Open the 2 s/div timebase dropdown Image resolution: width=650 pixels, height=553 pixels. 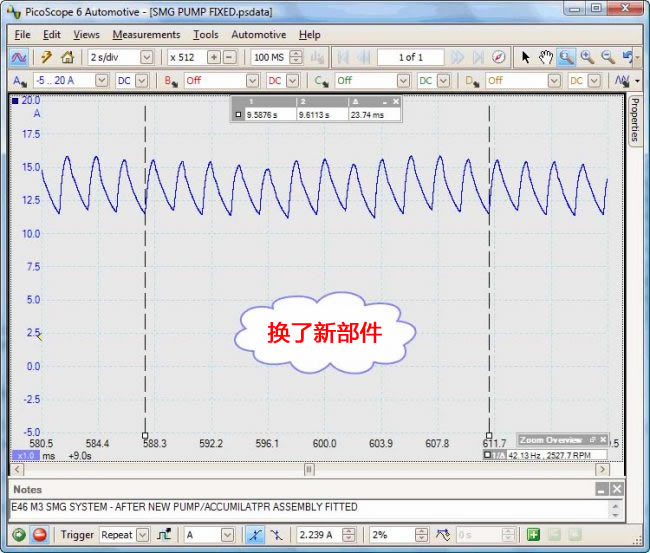pyautogui.click(x=147, y=57)
